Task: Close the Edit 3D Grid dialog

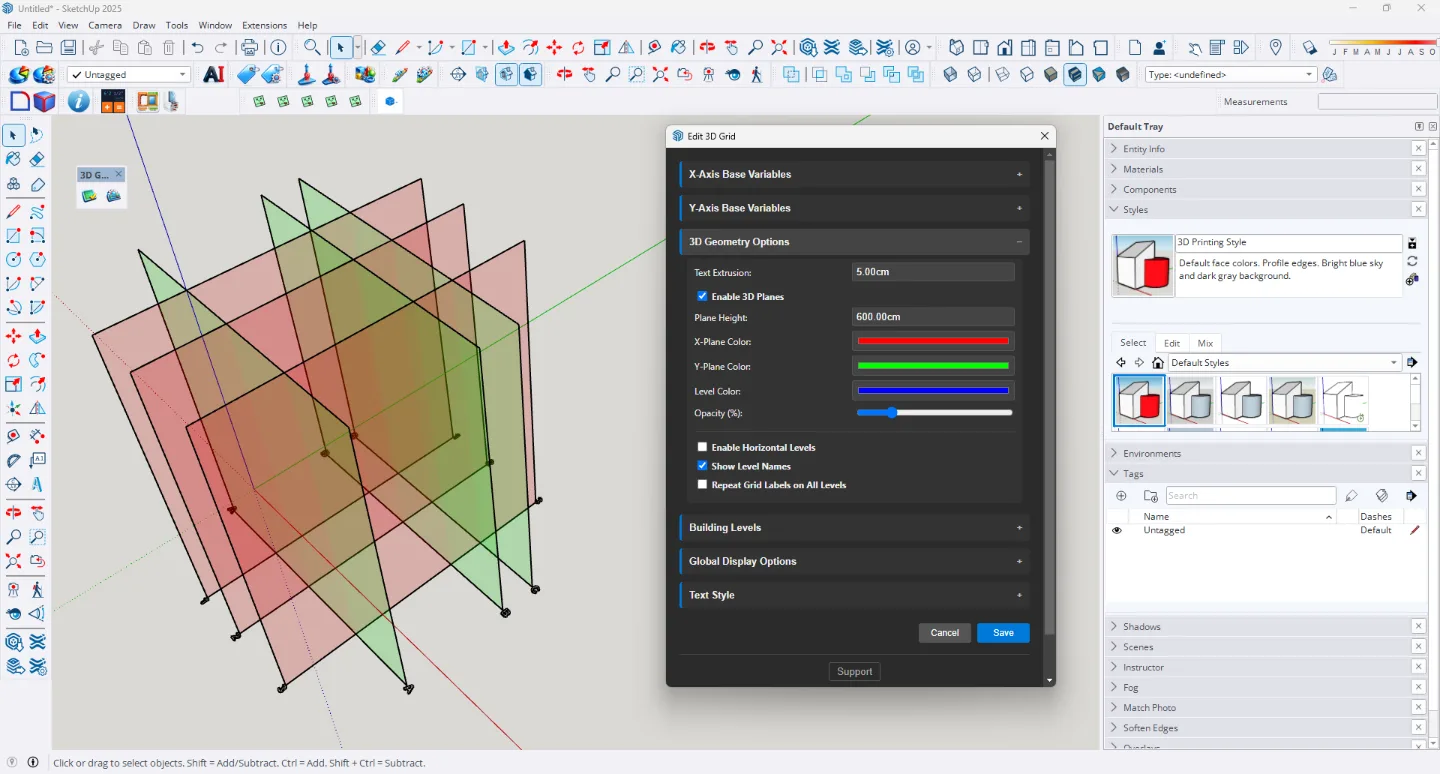Action: pos(1045,136)
